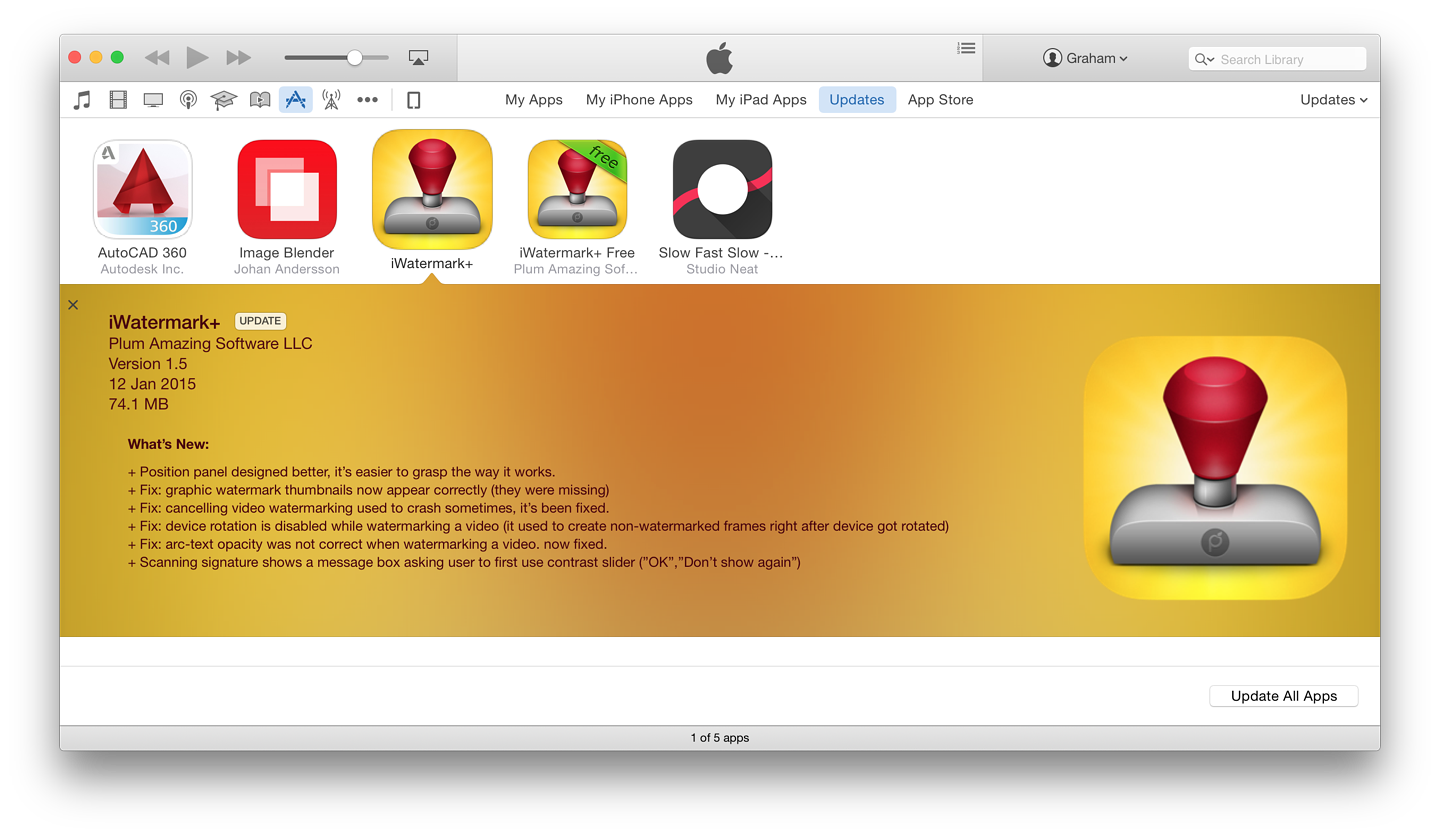Image resolution: width=1440 pixels, height=836 pixels.
Task: Click Update All Apps button
Action: pos(1284,696)
